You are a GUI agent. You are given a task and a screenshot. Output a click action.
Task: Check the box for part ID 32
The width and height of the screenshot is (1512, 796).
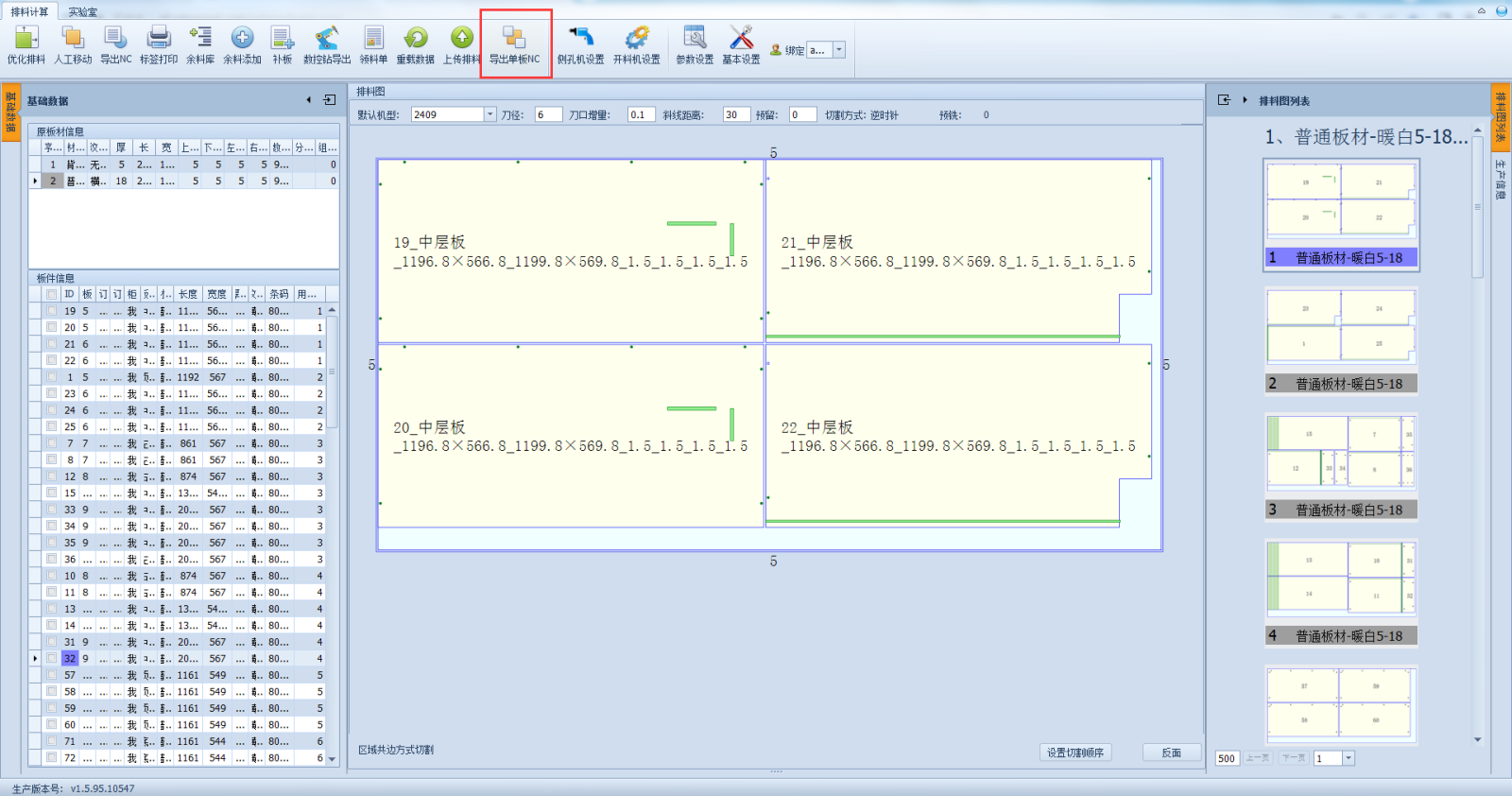coord(52,658)
